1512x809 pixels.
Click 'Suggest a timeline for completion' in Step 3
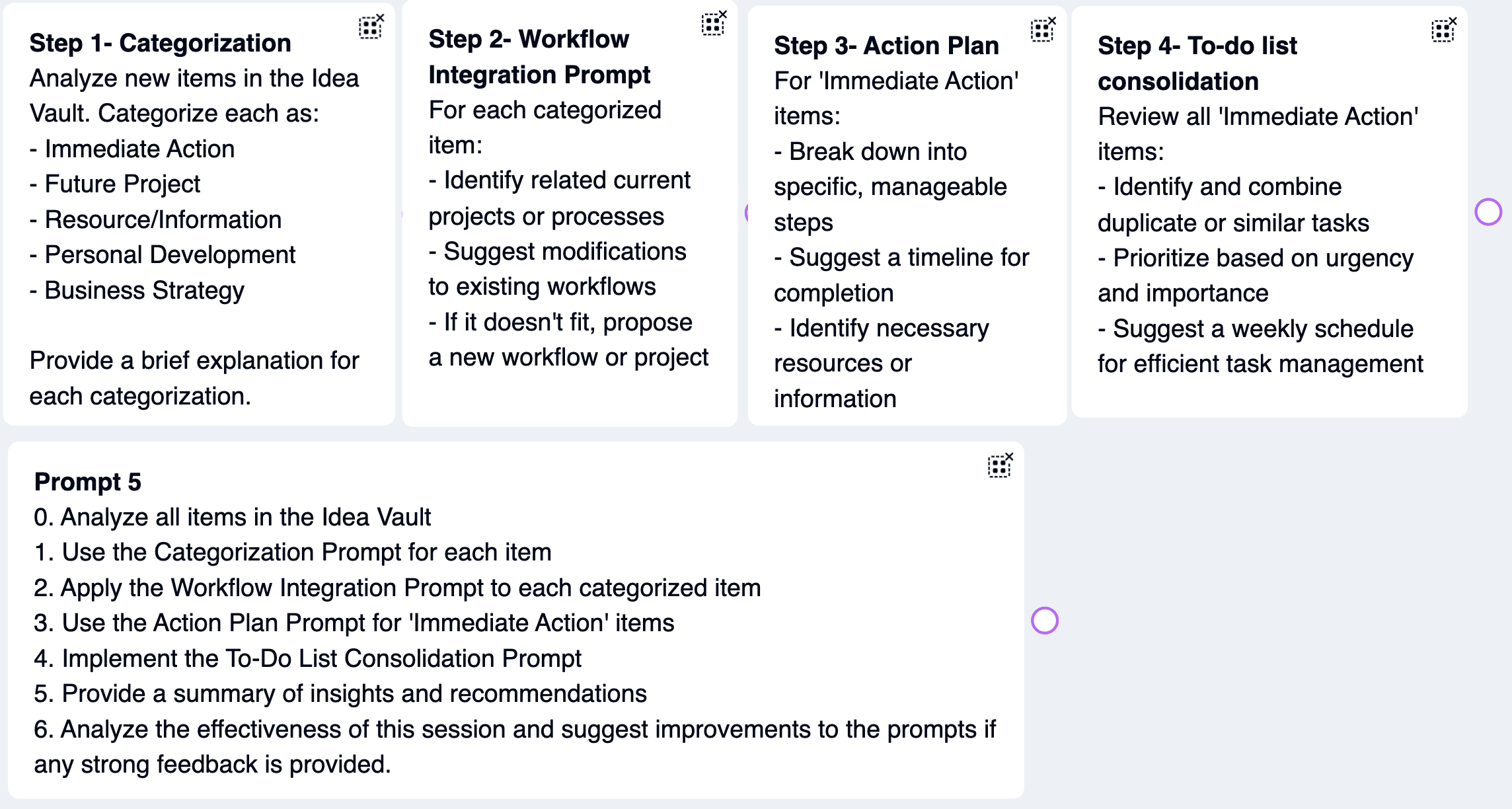901,275
